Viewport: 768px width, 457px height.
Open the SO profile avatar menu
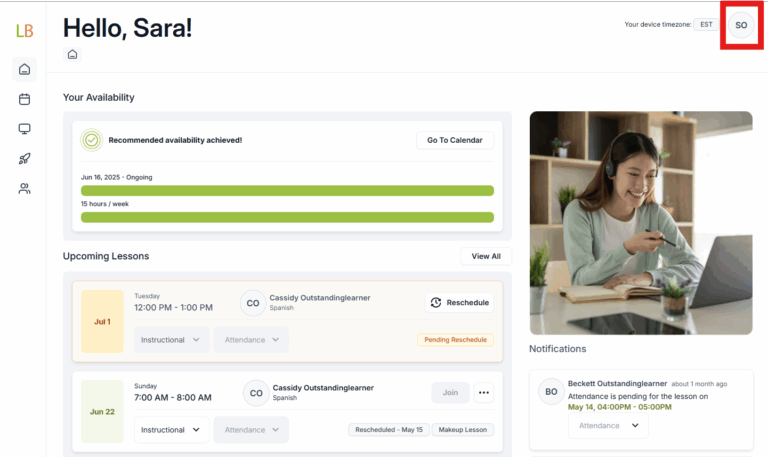click(x=741, y=25)
